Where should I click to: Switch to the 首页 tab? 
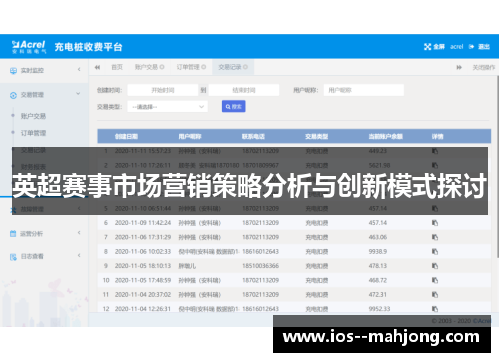coord(117,67)
